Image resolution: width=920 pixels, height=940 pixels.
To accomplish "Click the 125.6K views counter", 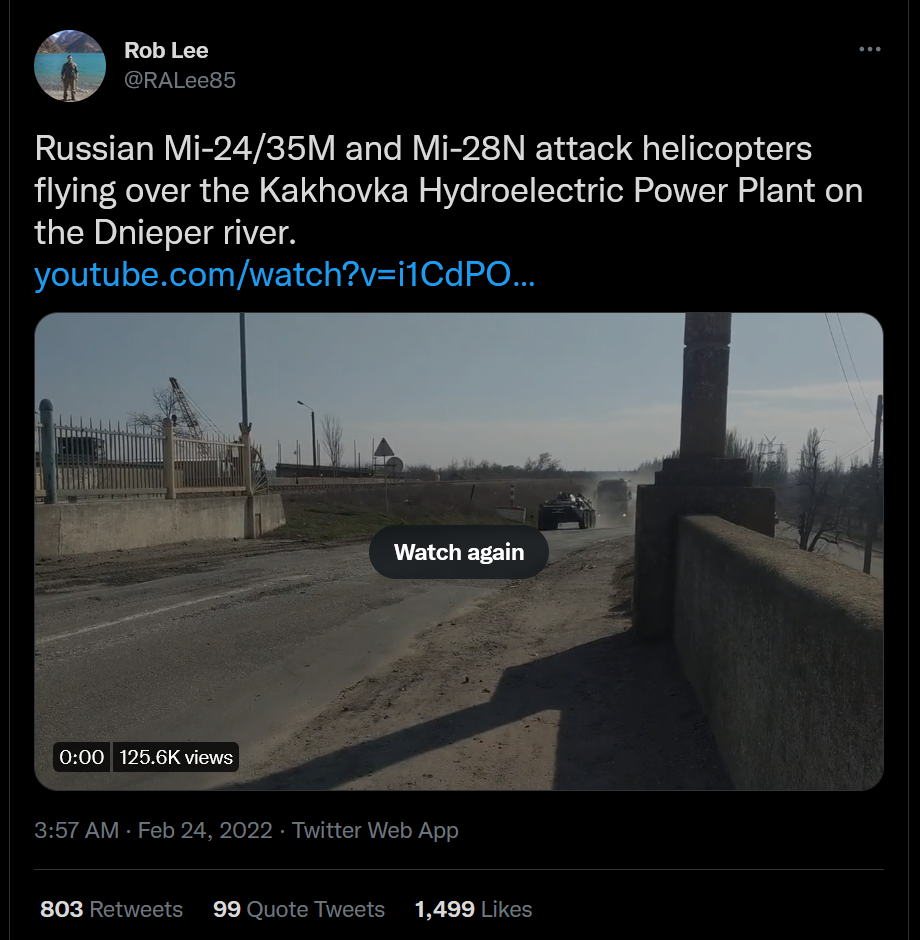I will pos(176,757).
